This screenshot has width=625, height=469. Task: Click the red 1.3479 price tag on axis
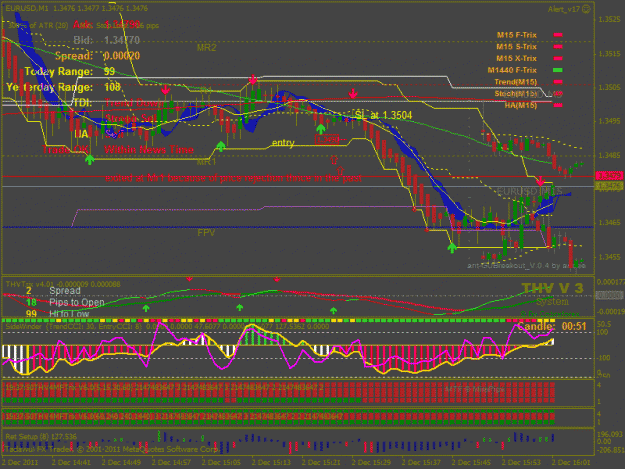[x=609, y=176]
